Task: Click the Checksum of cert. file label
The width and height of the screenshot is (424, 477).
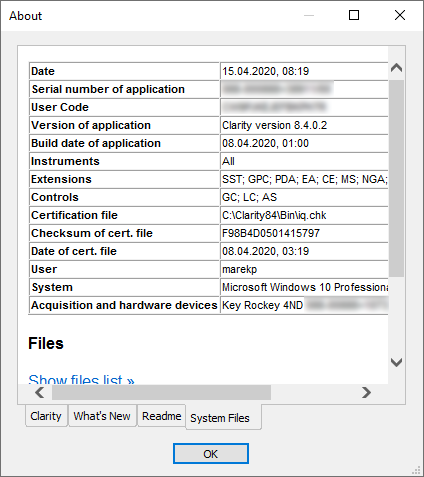Action: click(x=92, y=233)
